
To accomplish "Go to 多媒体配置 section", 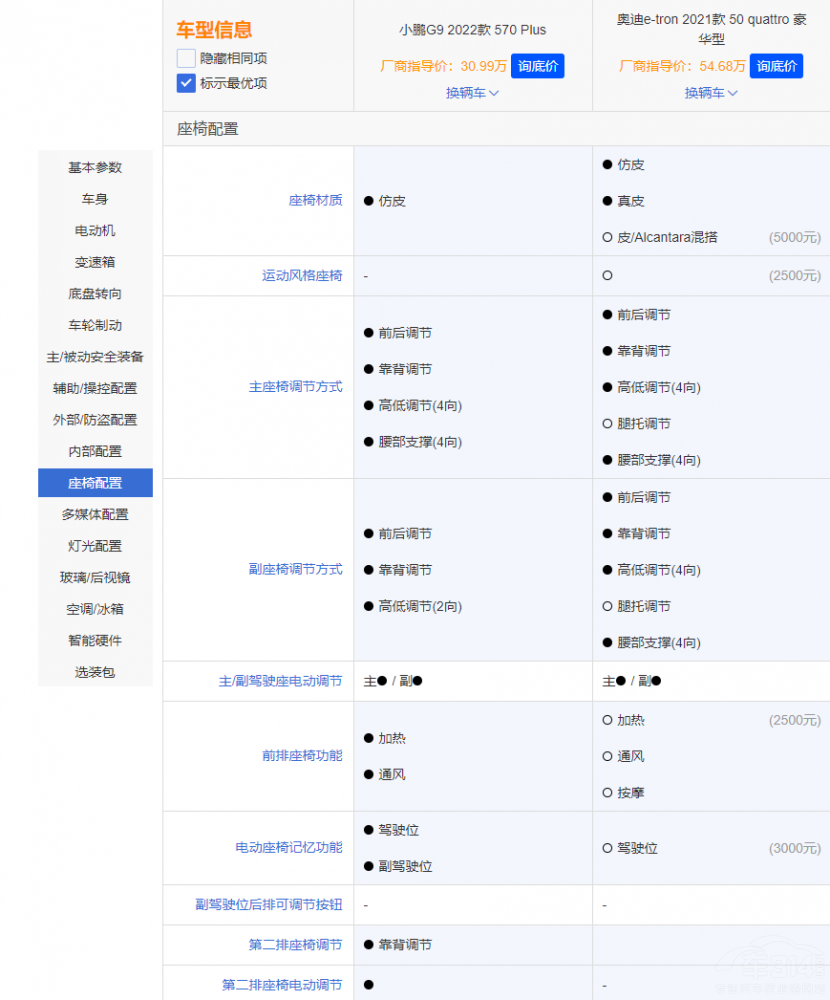I will [x=95, y=514].
